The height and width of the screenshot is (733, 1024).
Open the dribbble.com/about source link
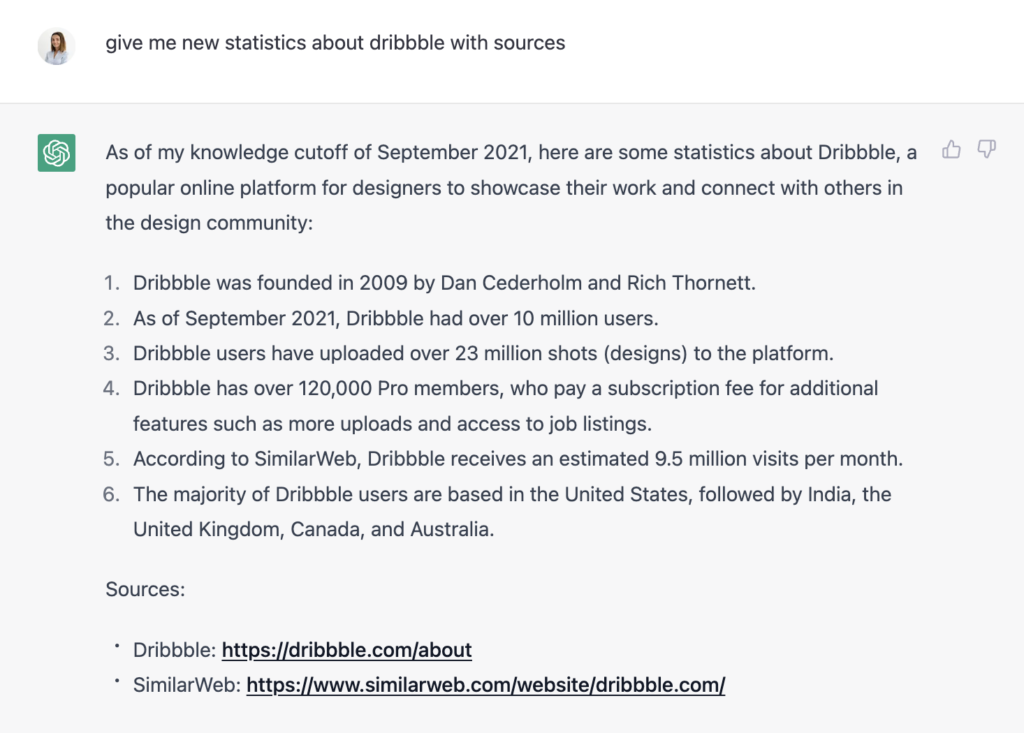(x=346, y=650)
